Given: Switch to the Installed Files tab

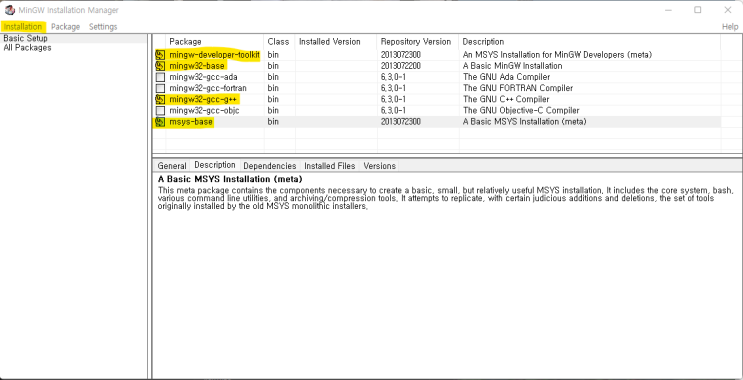Looking at the screenshot, I should (330, 166).
